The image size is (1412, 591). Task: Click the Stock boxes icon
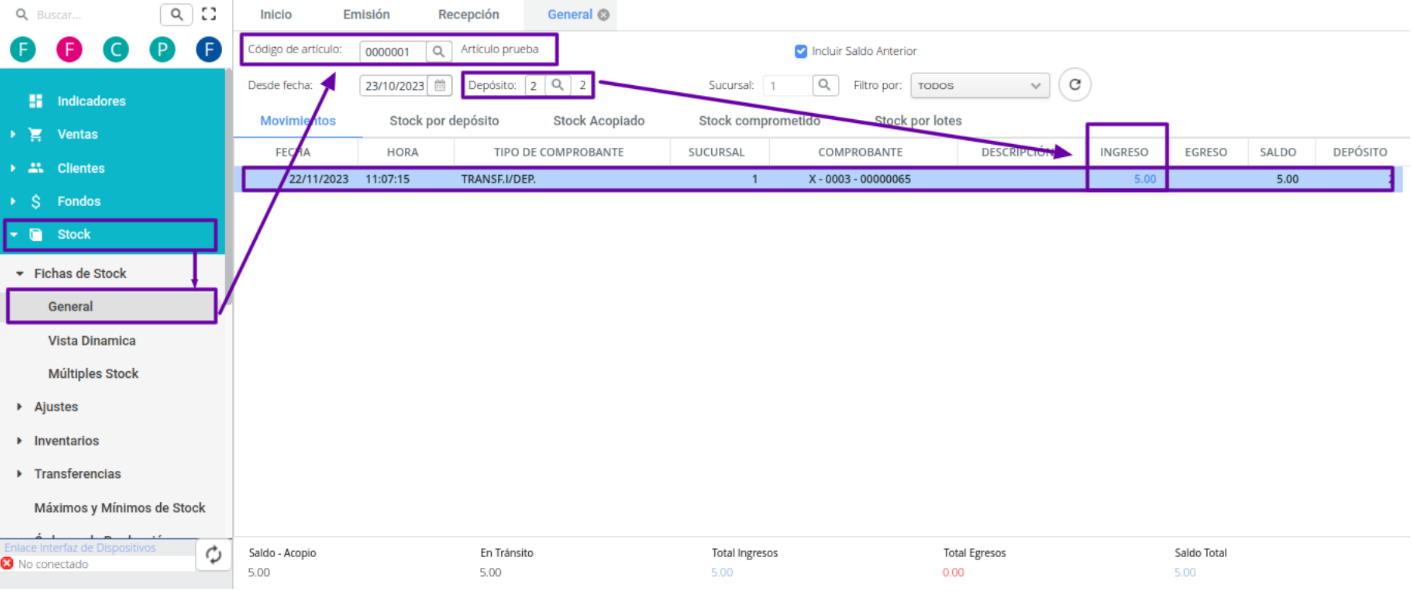[x=36, y=235]
